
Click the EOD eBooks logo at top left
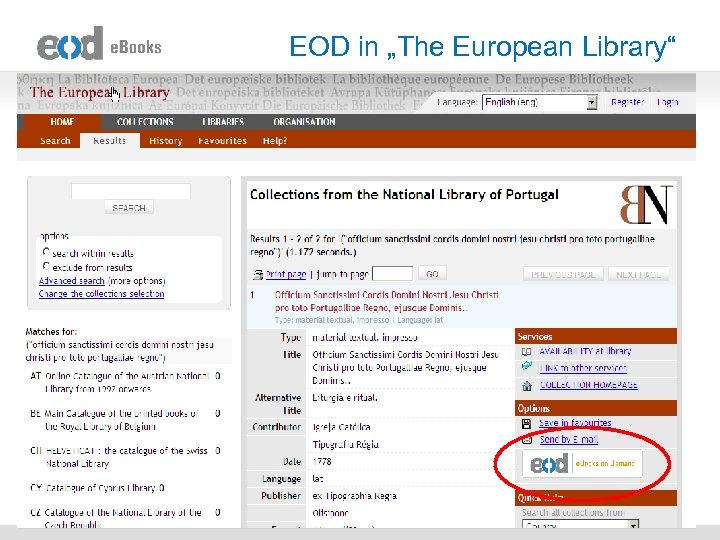[99, 44]
